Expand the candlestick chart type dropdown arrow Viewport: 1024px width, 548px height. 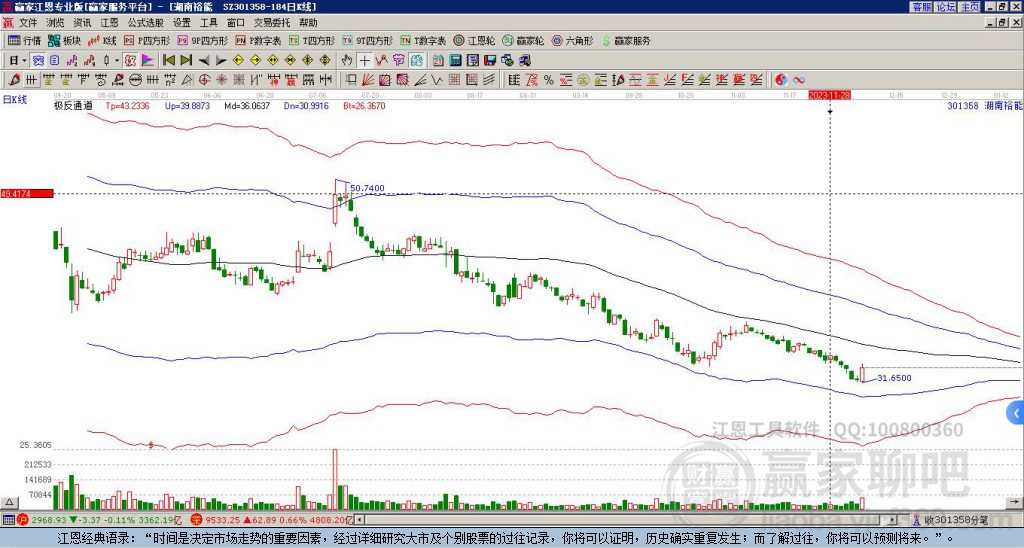pos(117,61)
